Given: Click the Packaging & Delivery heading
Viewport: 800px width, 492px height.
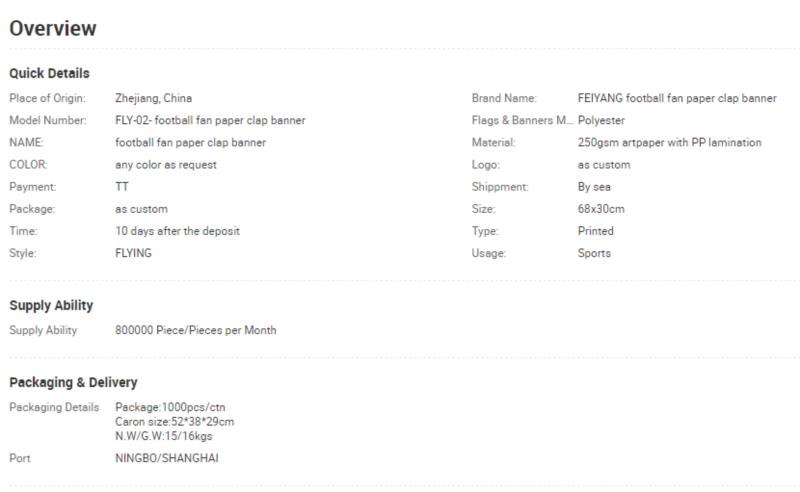Looking at the screenshot, I should (73, 382).
